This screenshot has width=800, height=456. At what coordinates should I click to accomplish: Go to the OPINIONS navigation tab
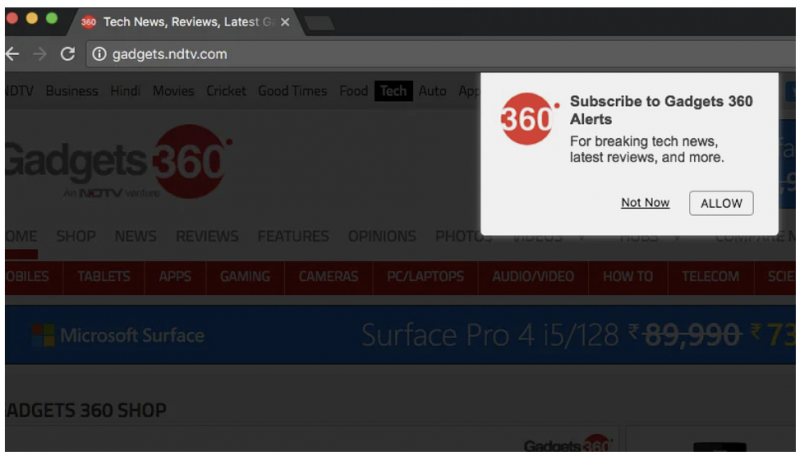(382, 236)
